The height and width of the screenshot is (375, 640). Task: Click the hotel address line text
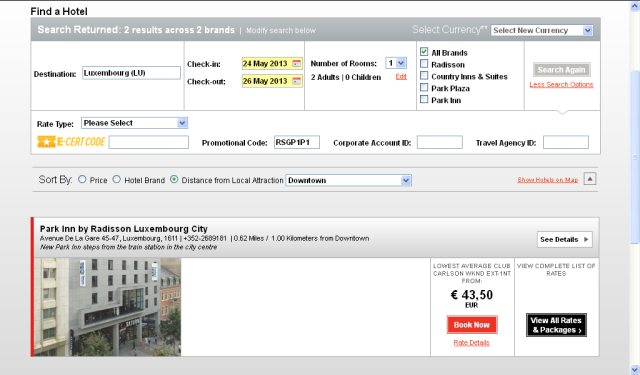click(x=204, y=238)
